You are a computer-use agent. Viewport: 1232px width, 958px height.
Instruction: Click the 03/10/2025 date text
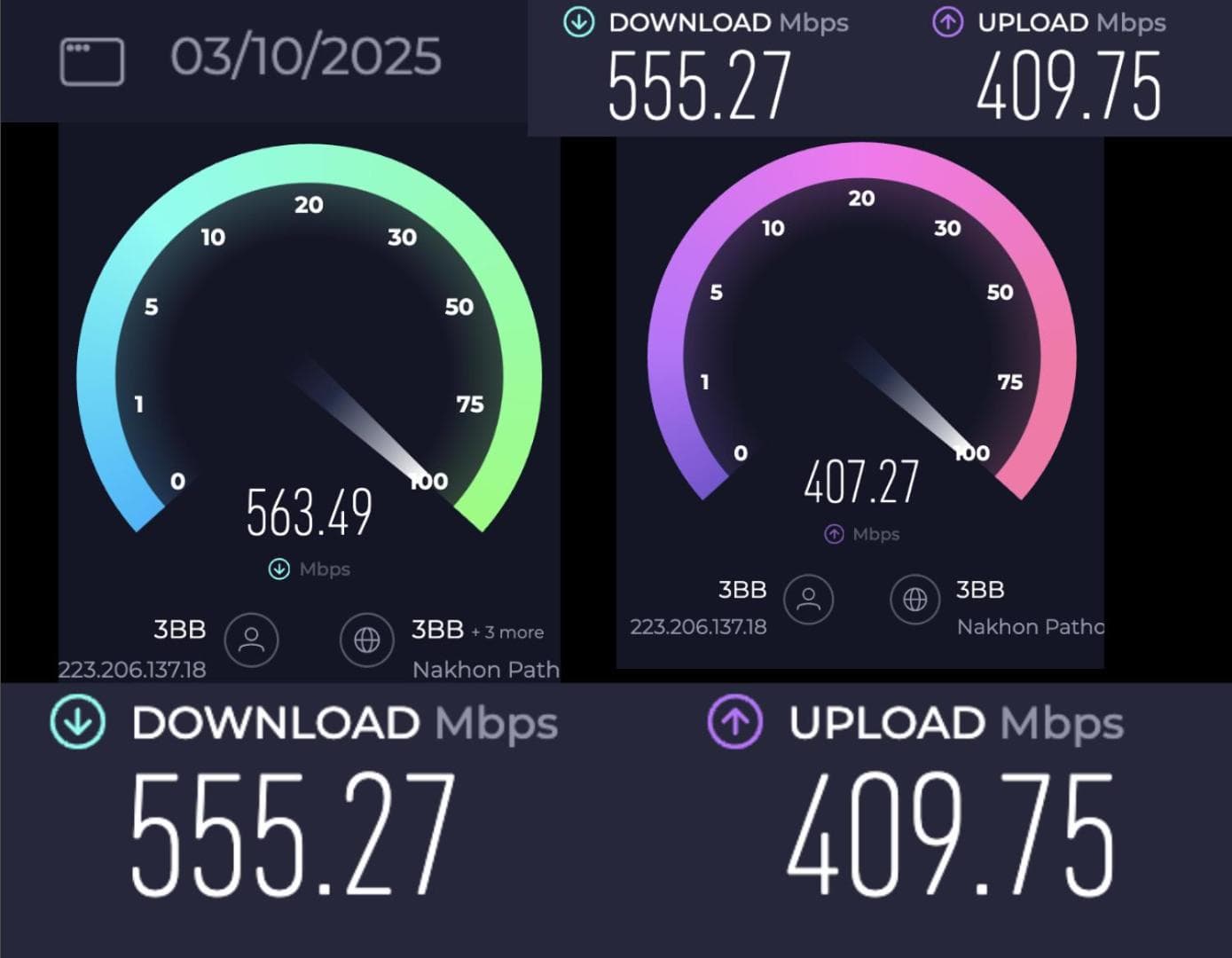[306, 57]
